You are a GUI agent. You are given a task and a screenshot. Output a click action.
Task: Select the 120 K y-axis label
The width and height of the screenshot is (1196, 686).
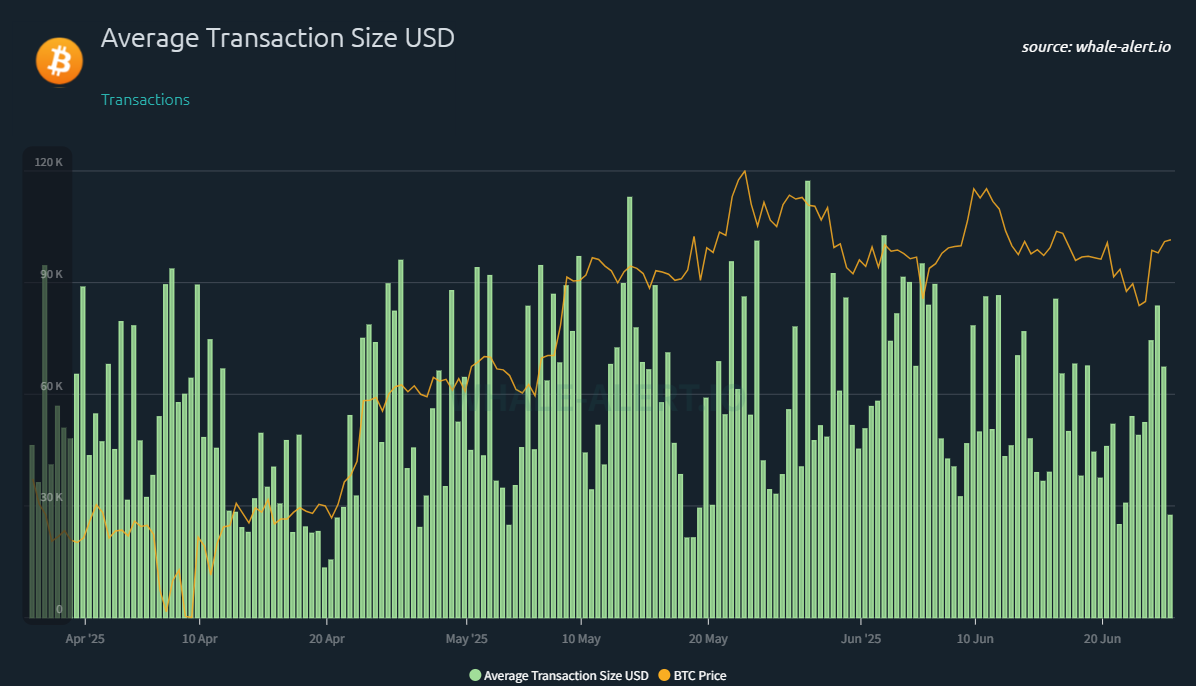[49, 163]
